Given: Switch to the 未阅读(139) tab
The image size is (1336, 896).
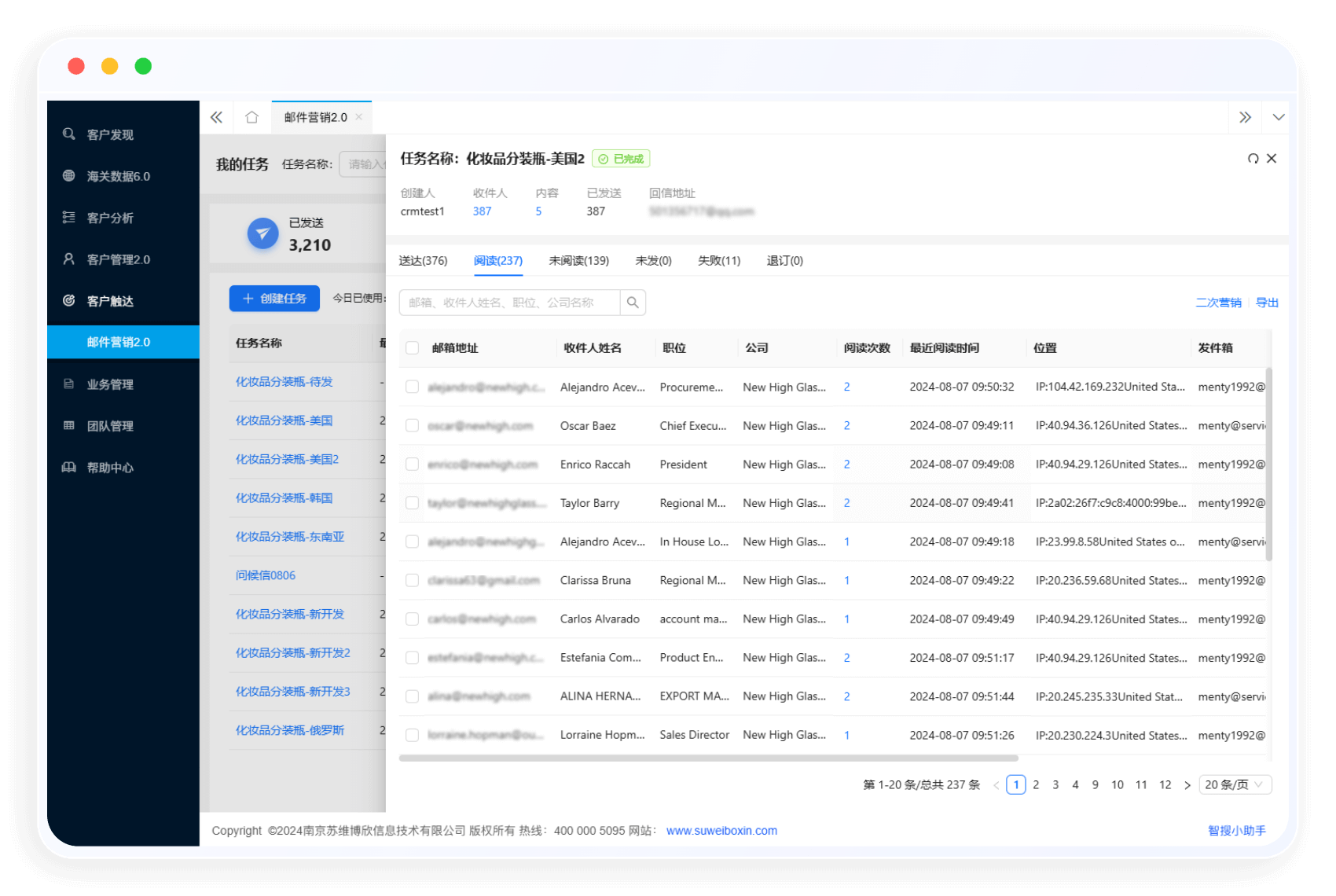Looking at the screenshot, I should click(x=578, y=261).
